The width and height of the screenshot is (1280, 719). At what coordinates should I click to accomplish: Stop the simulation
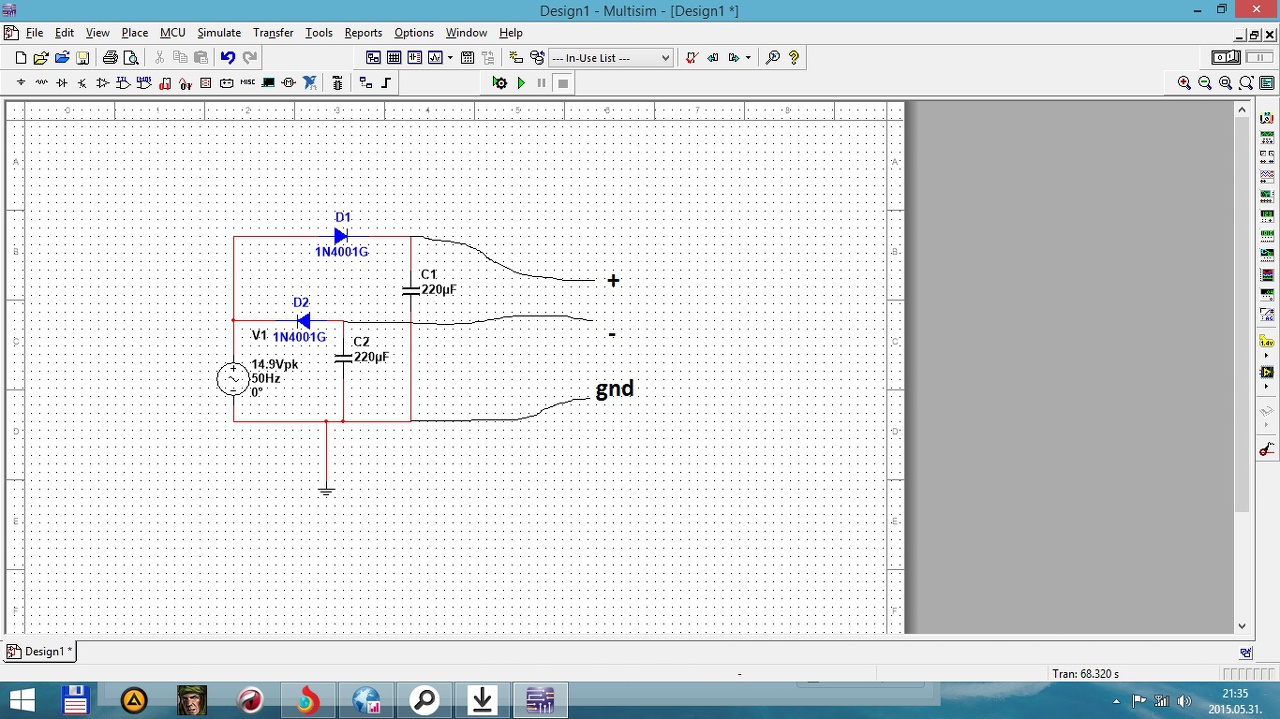(x=563, y=83)
